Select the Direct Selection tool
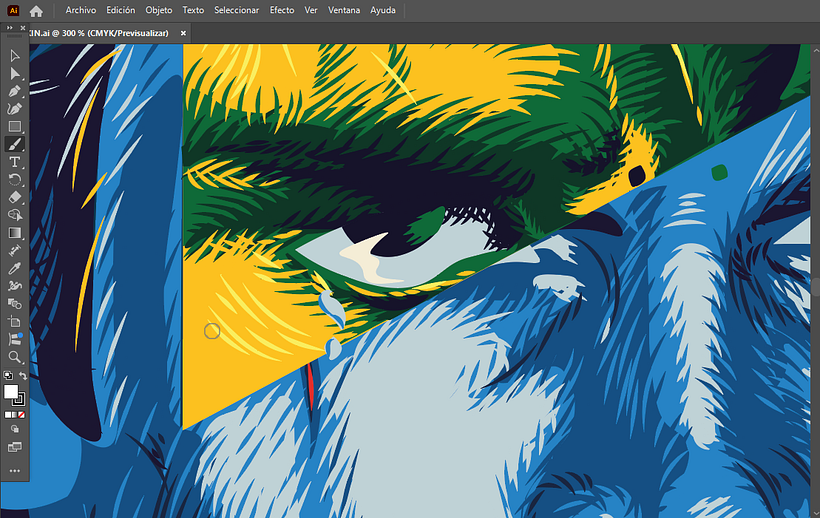The height and width of the screenshot is (518, 820). [15, 73]
